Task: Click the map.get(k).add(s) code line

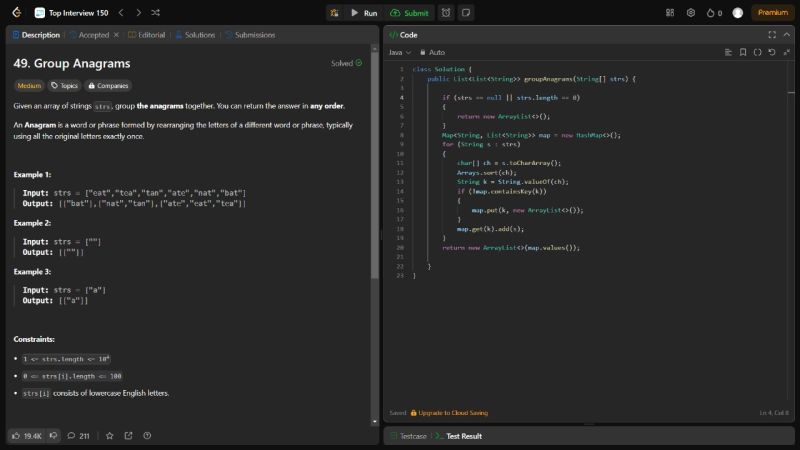Action: 490,229
